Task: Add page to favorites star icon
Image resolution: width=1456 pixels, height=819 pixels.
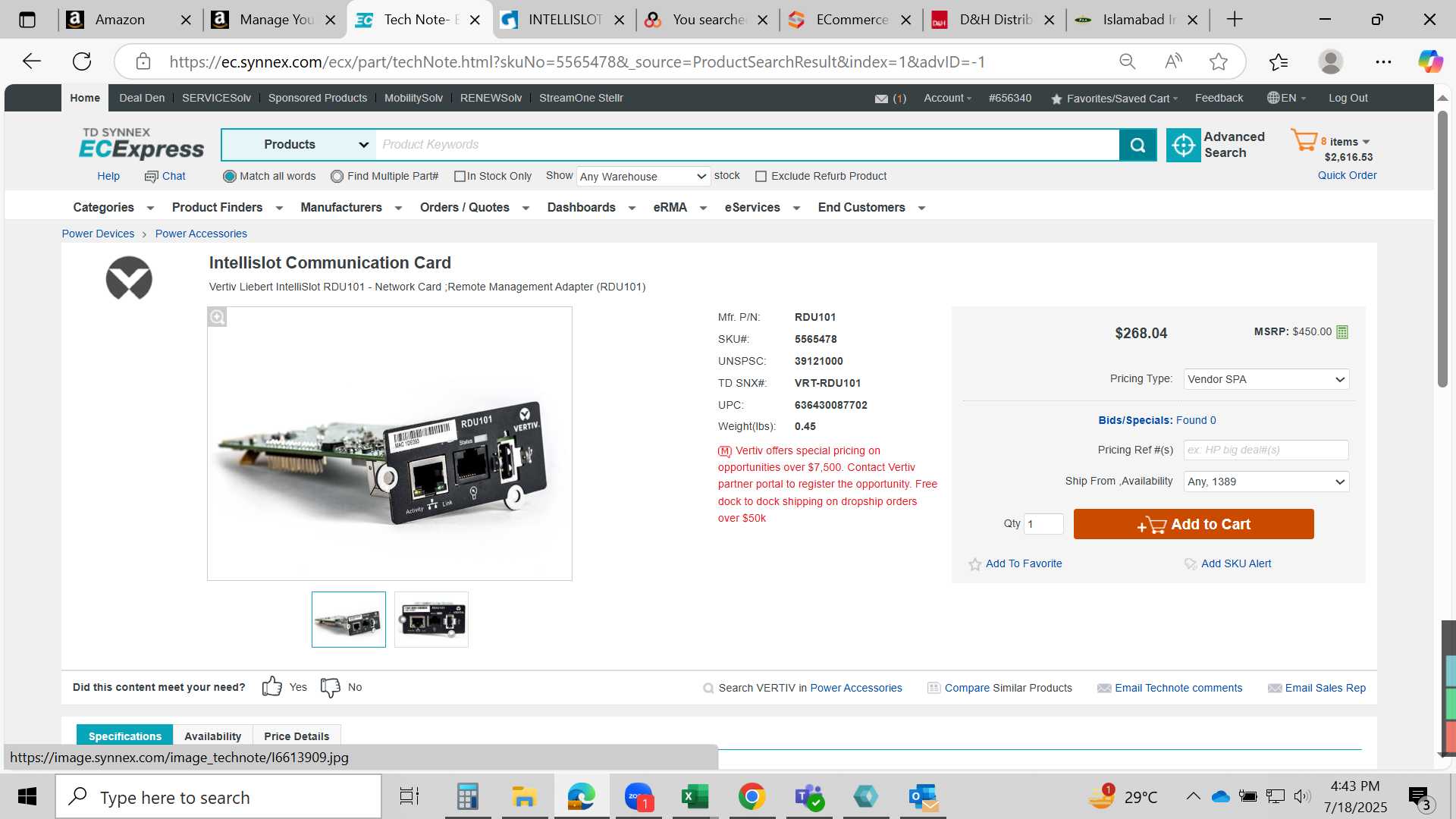Action: tap(1219, 61)
